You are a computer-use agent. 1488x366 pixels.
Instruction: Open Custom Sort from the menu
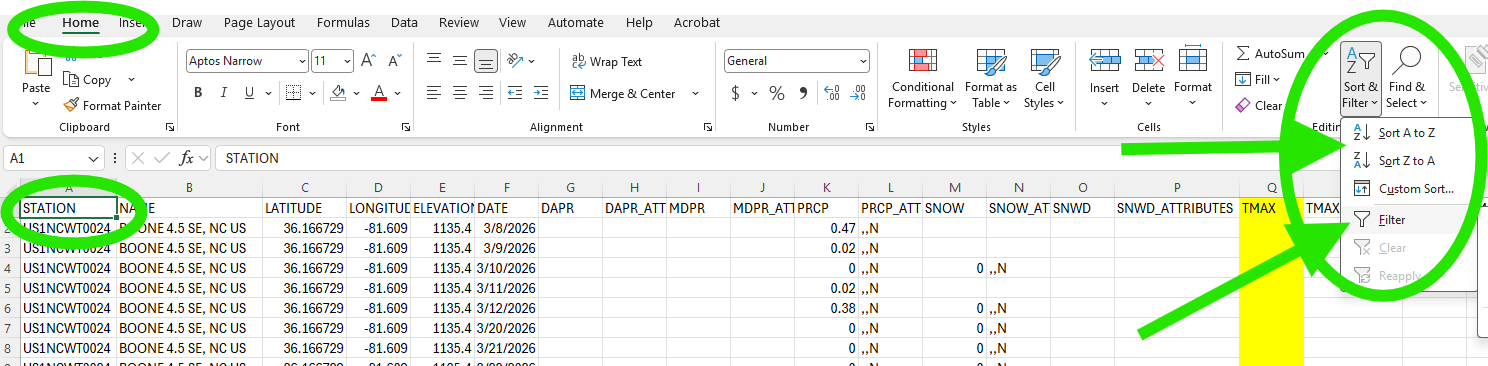coord(1408,188)
